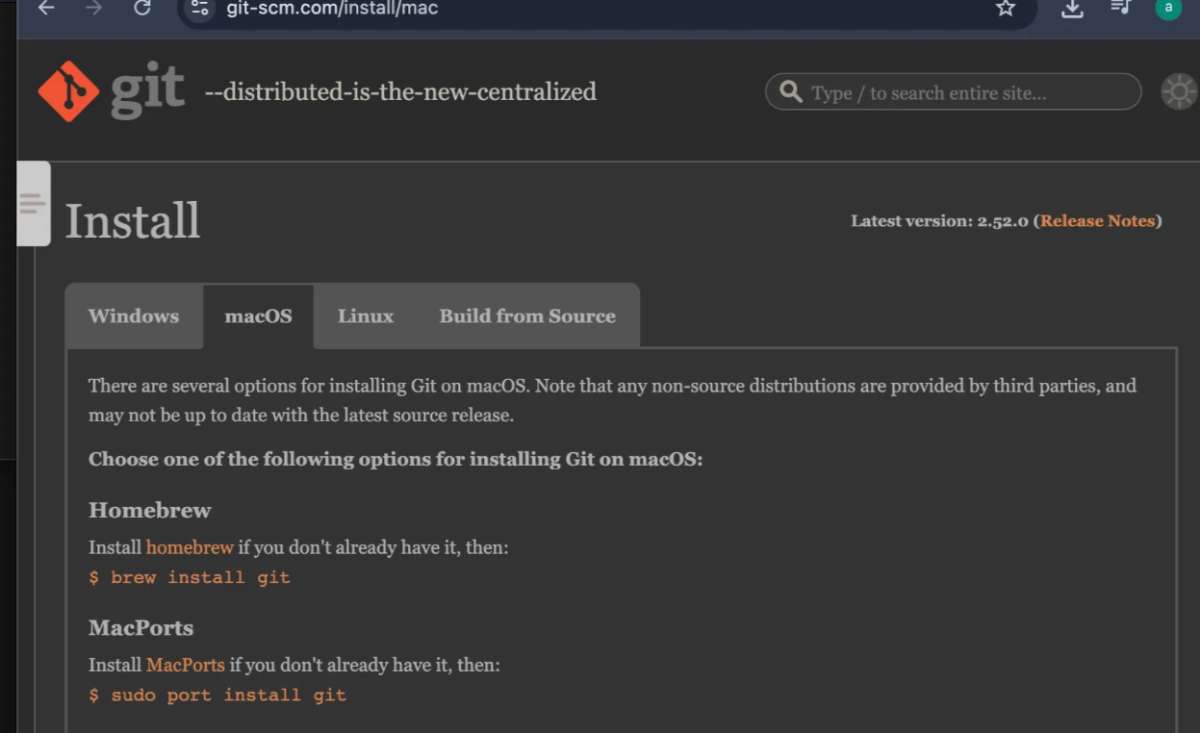1200x733 pixels.
Task: Open the media control playlist icon
Action: [1120, 8]
